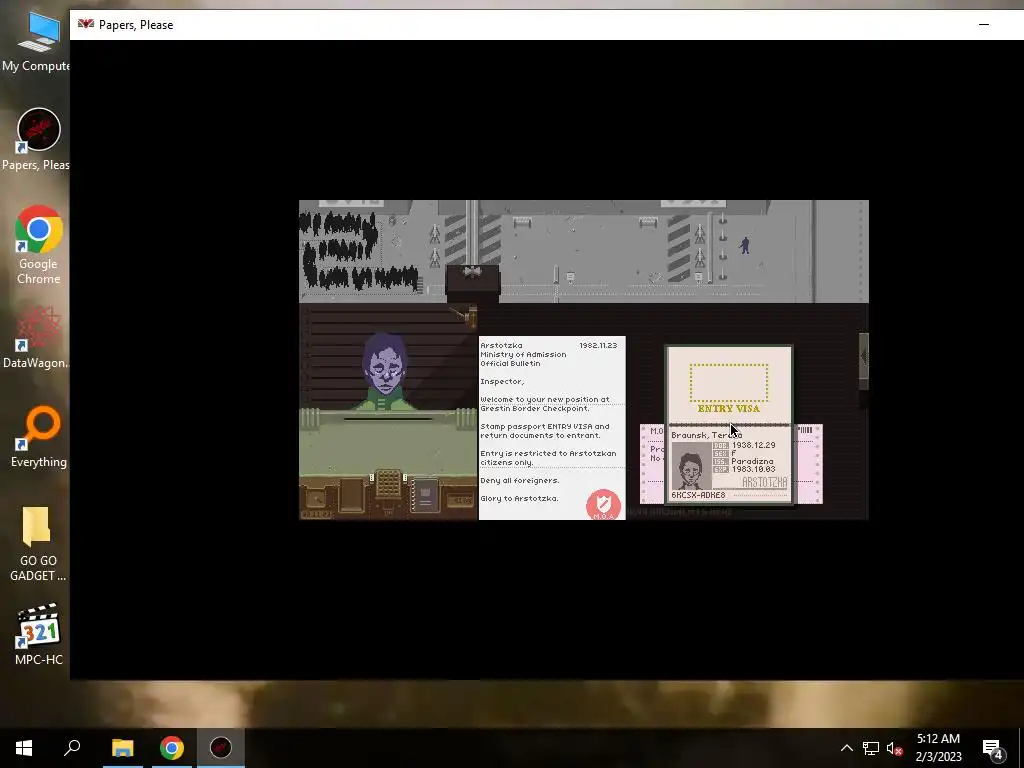Minimize the Papers, Please window

984,25
